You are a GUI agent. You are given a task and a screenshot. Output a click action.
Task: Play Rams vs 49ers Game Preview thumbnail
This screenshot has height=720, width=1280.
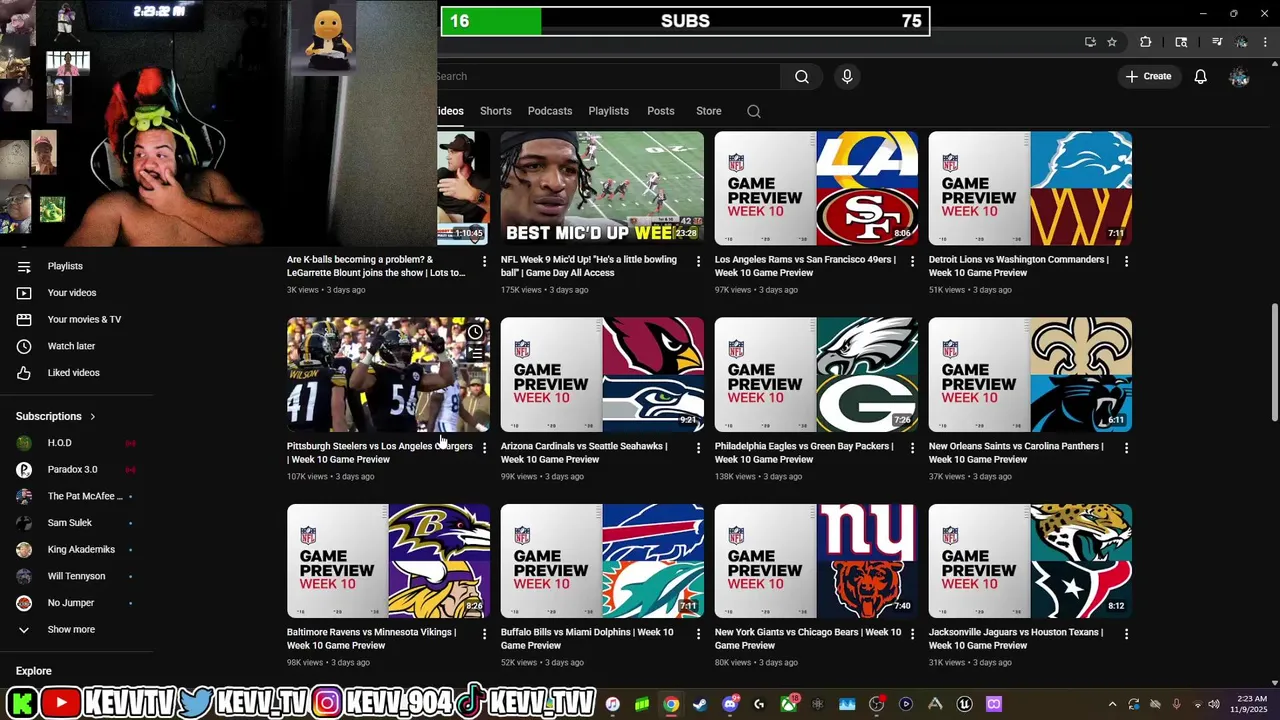tap(816, 188)
